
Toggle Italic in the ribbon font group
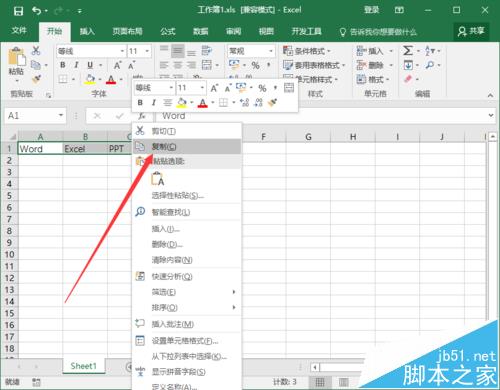point(76,65)
